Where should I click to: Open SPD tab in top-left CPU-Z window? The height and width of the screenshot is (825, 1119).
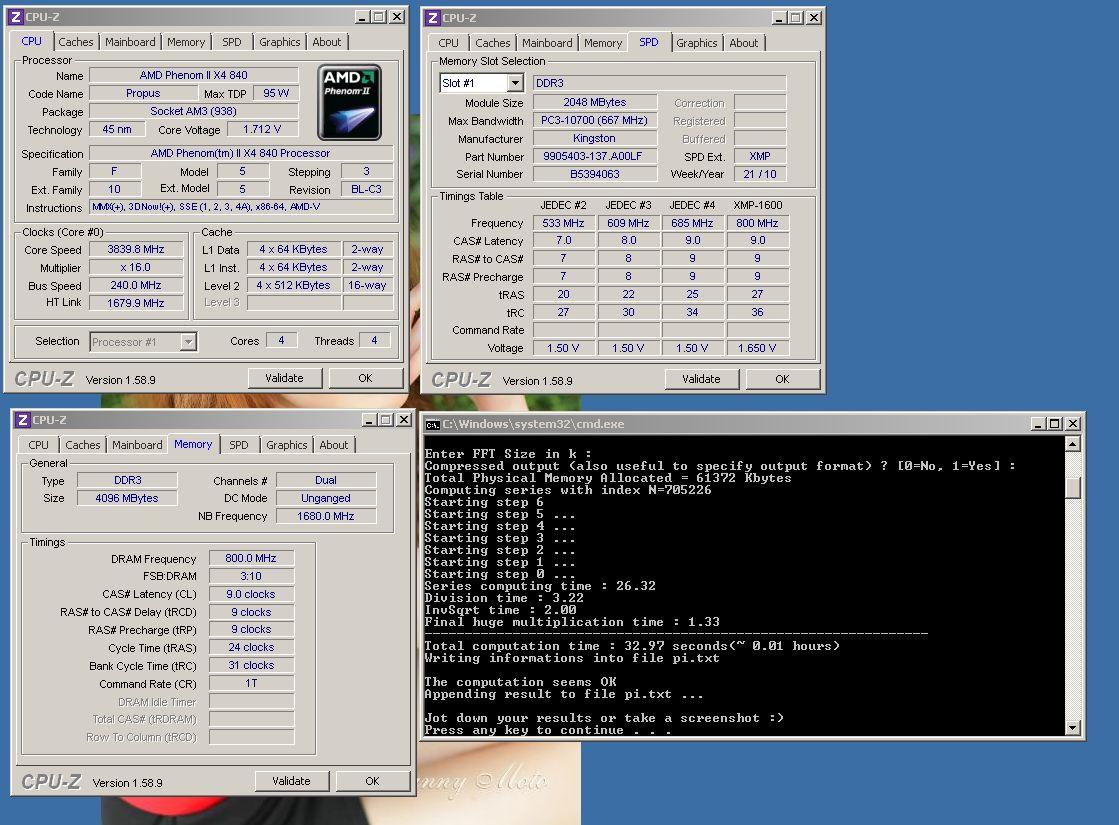coord(232,42)
